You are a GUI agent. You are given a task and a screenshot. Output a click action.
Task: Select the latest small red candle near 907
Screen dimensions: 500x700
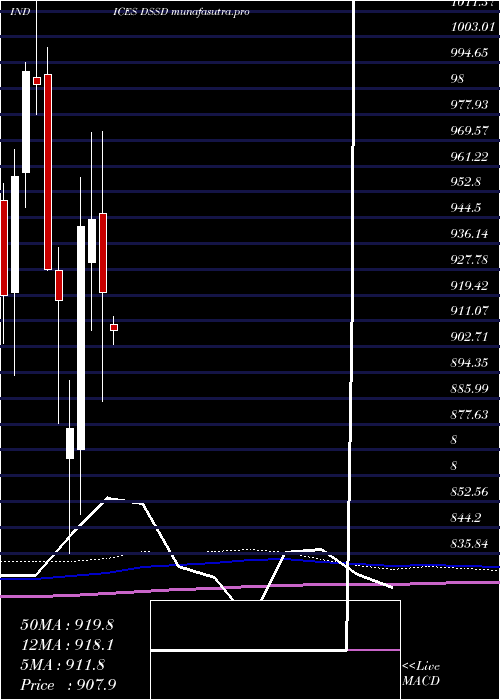[x=114, y=328]
